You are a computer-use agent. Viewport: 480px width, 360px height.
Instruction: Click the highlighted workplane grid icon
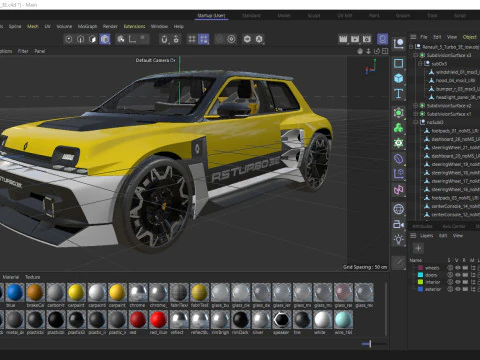coord(203,39)
